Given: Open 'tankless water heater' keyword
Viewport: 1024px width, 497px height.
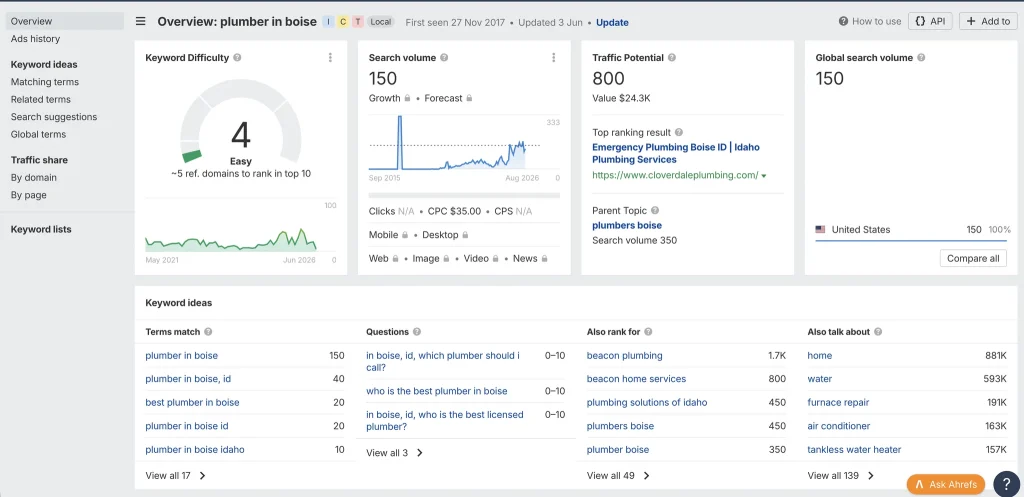Looking at the screenshot, I should [854, 449].
